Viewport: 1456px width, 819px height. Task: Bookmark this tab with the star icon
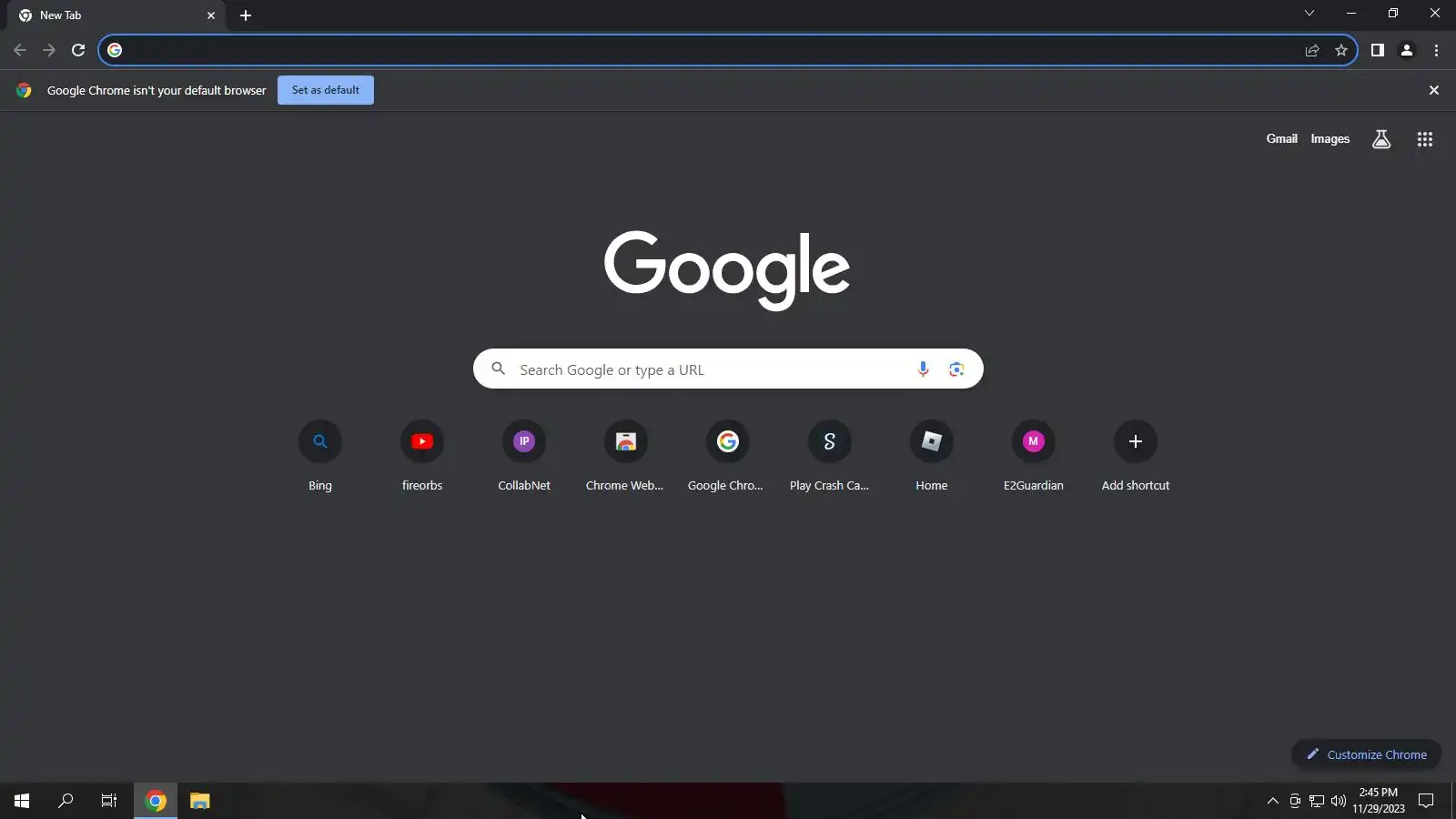(x=1341, y=50)
